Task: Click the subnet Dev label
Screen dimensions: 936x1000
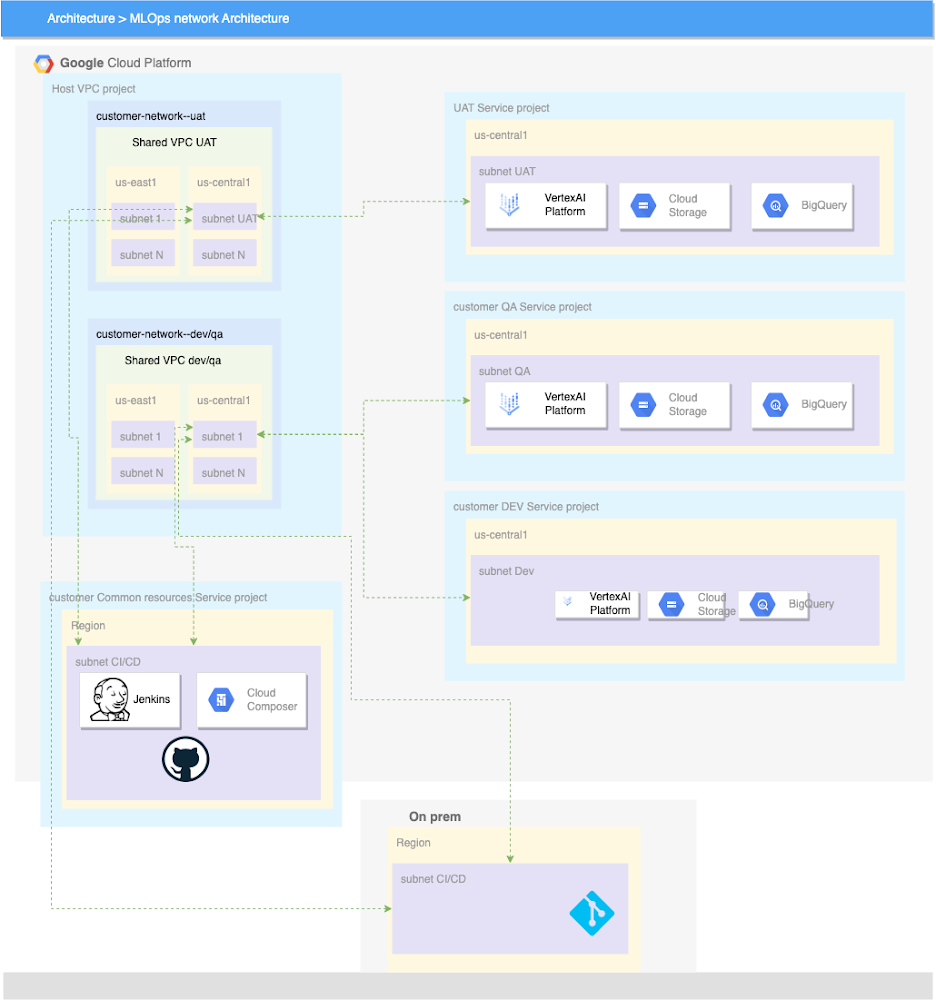Action: pos(506,571)
